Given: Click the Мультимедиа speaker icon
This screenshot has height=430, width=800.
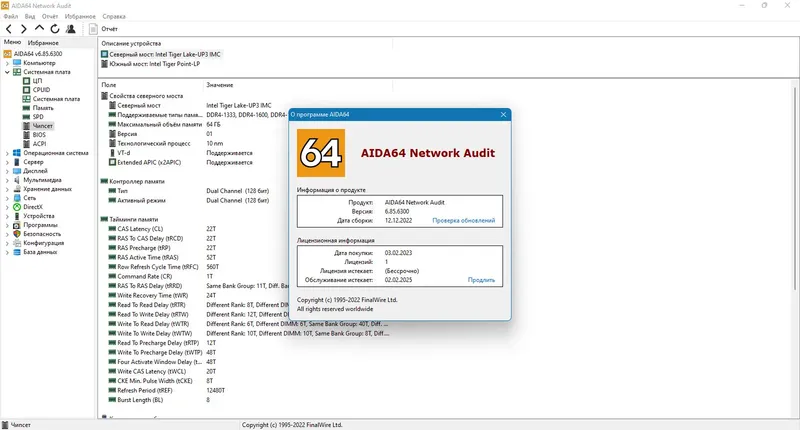Looking at the screenshot, I should pyautogui.click(x=17, y=180).
